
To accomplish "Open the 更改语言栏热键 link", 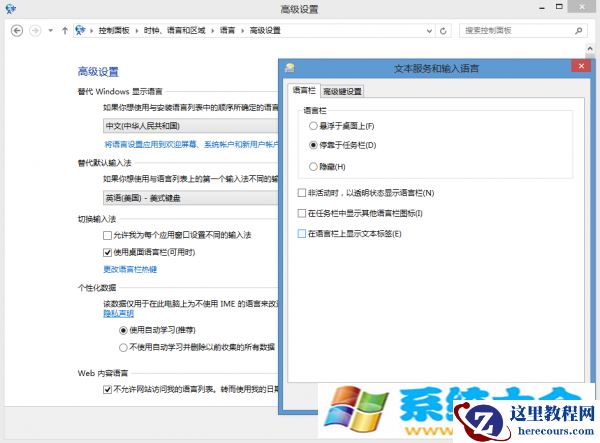I will [130, 269].
